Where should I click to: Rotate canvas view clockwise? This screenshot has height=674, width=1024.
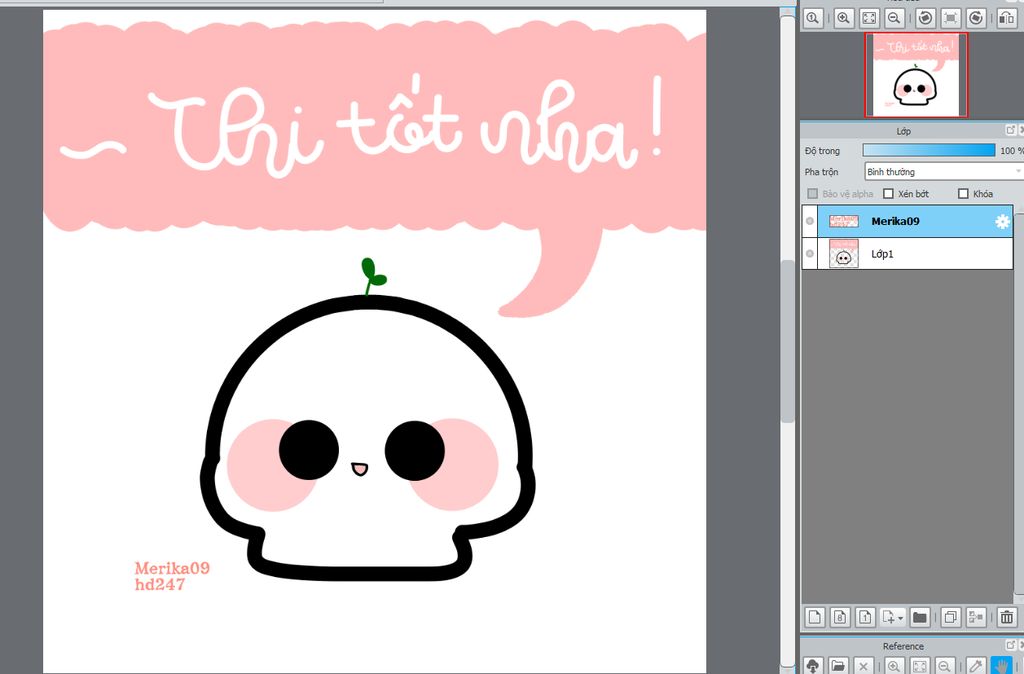pyautogui.click(x=976, y=18)
